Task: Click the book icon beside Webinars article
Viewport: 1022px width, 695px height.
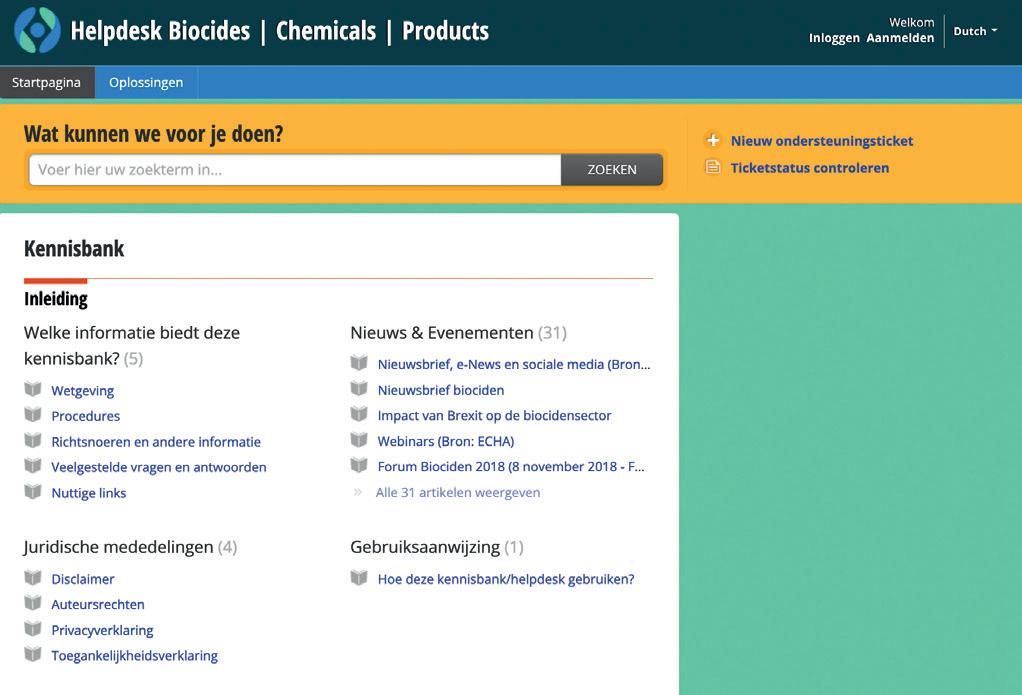Action: pos(359,440)
